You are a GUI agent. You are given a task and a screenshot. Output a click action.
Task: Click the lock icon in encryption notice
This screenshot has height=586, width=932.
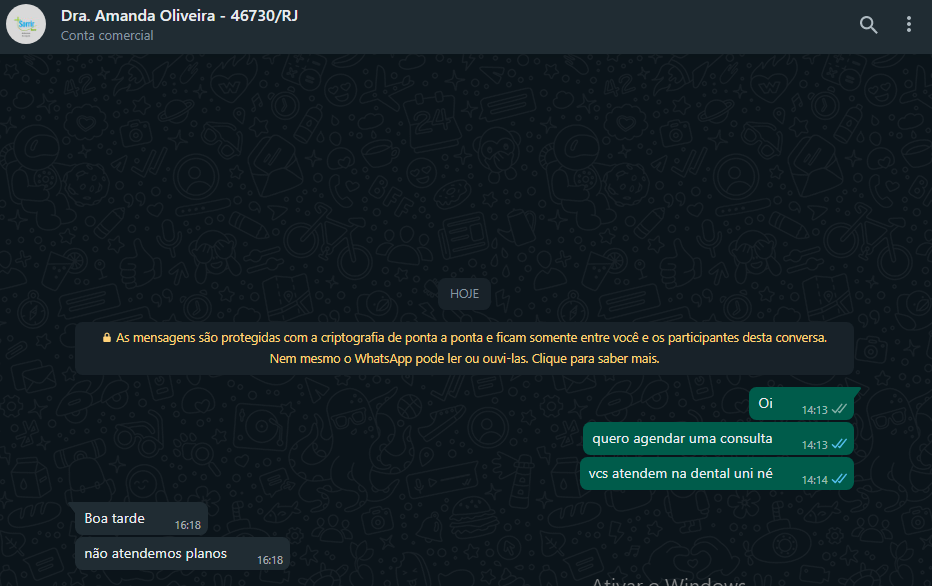[x=107, y=338]
